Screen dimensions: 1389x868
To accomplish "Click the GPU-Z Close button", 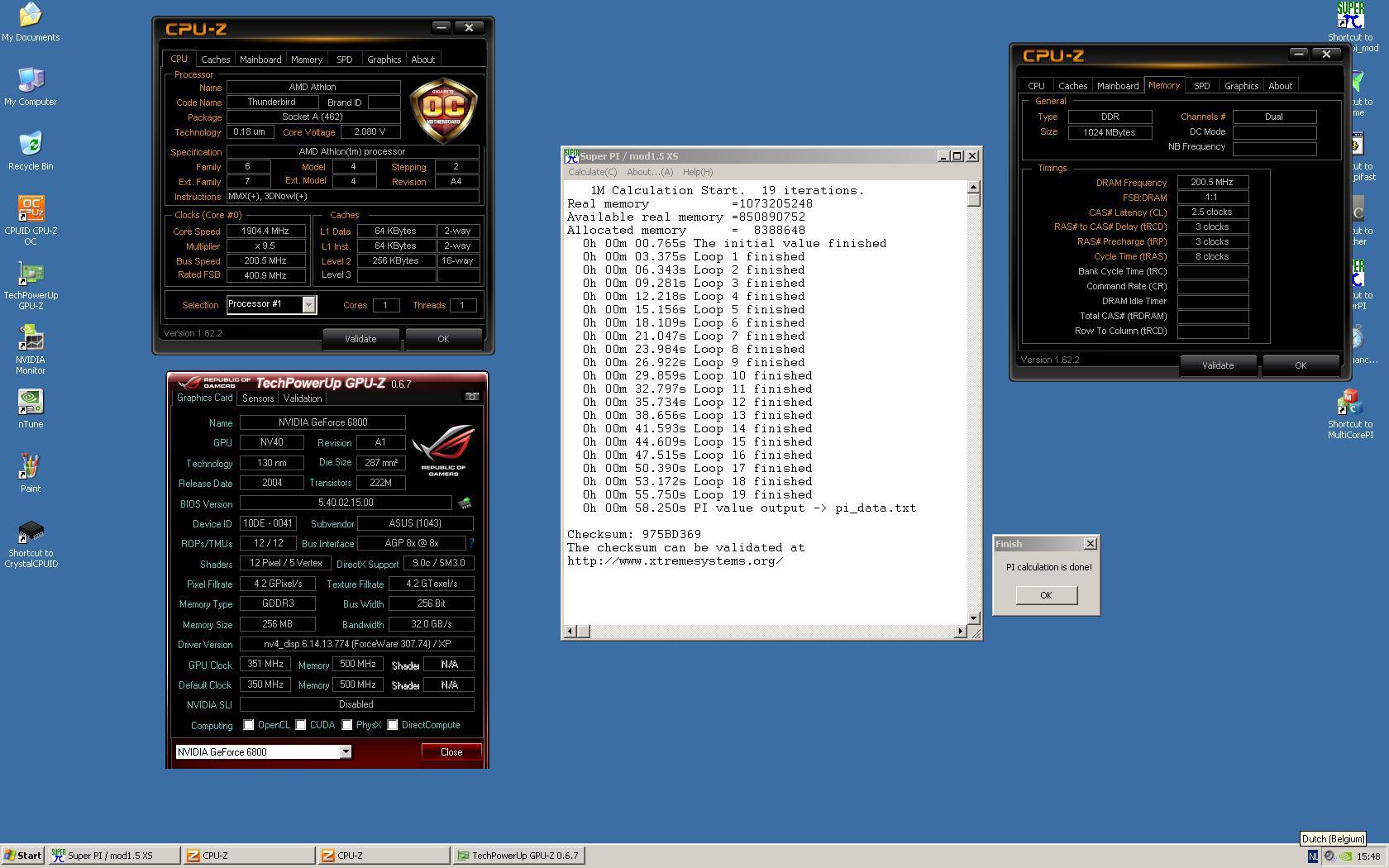I will [451, 751].
